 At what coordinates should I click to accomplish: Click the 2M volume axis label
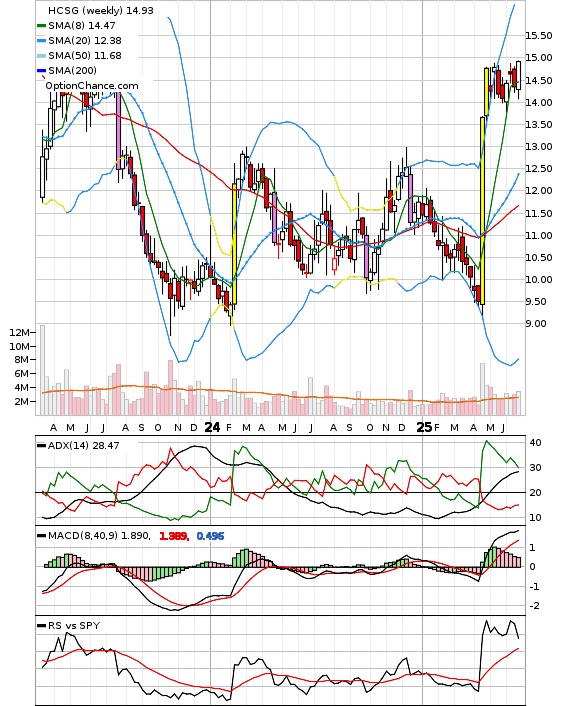coord(22,402)
